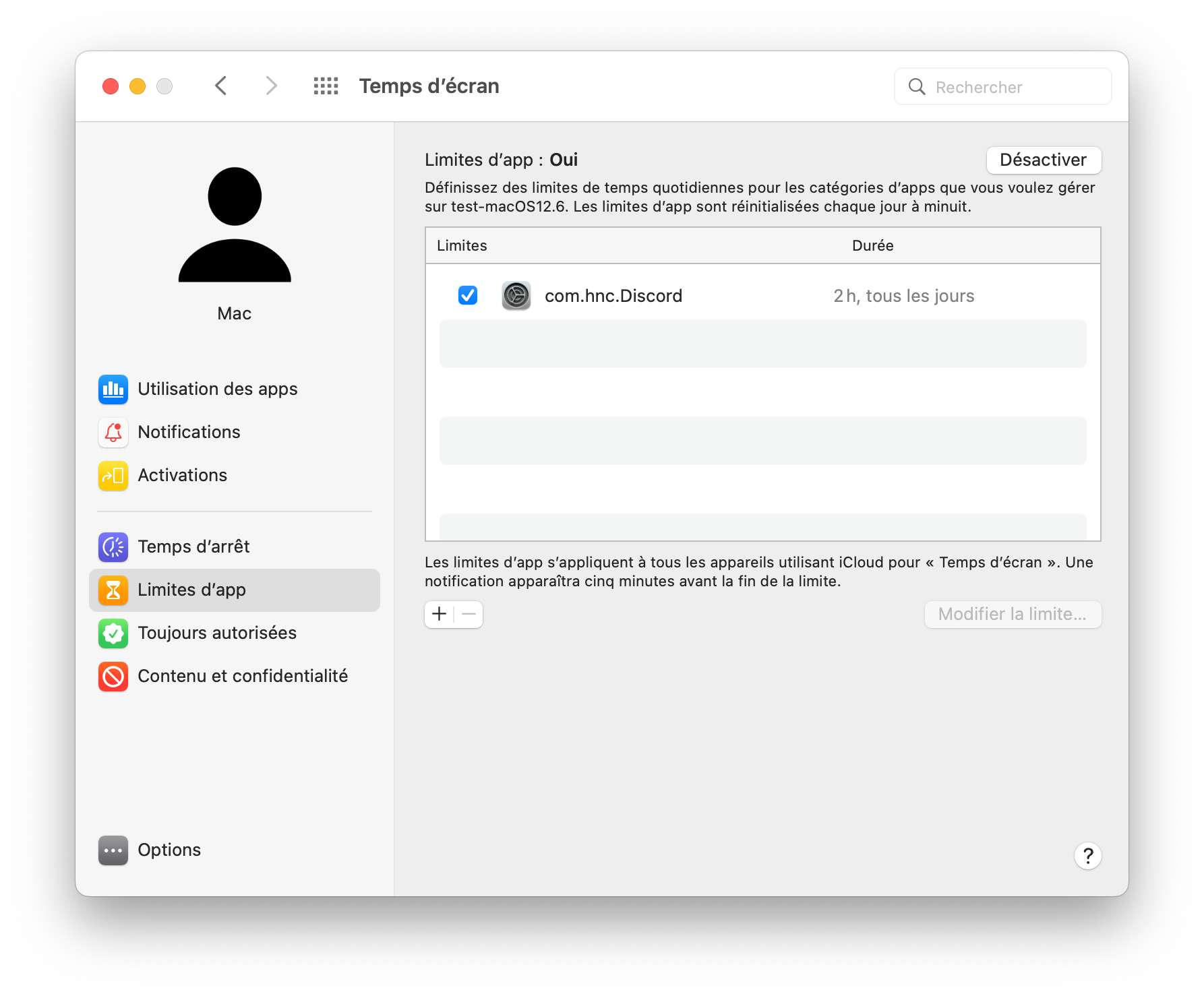Open Contenu et confidentialité section
The width and height of the screenshot is (1204, 996).
coord(235,677)
